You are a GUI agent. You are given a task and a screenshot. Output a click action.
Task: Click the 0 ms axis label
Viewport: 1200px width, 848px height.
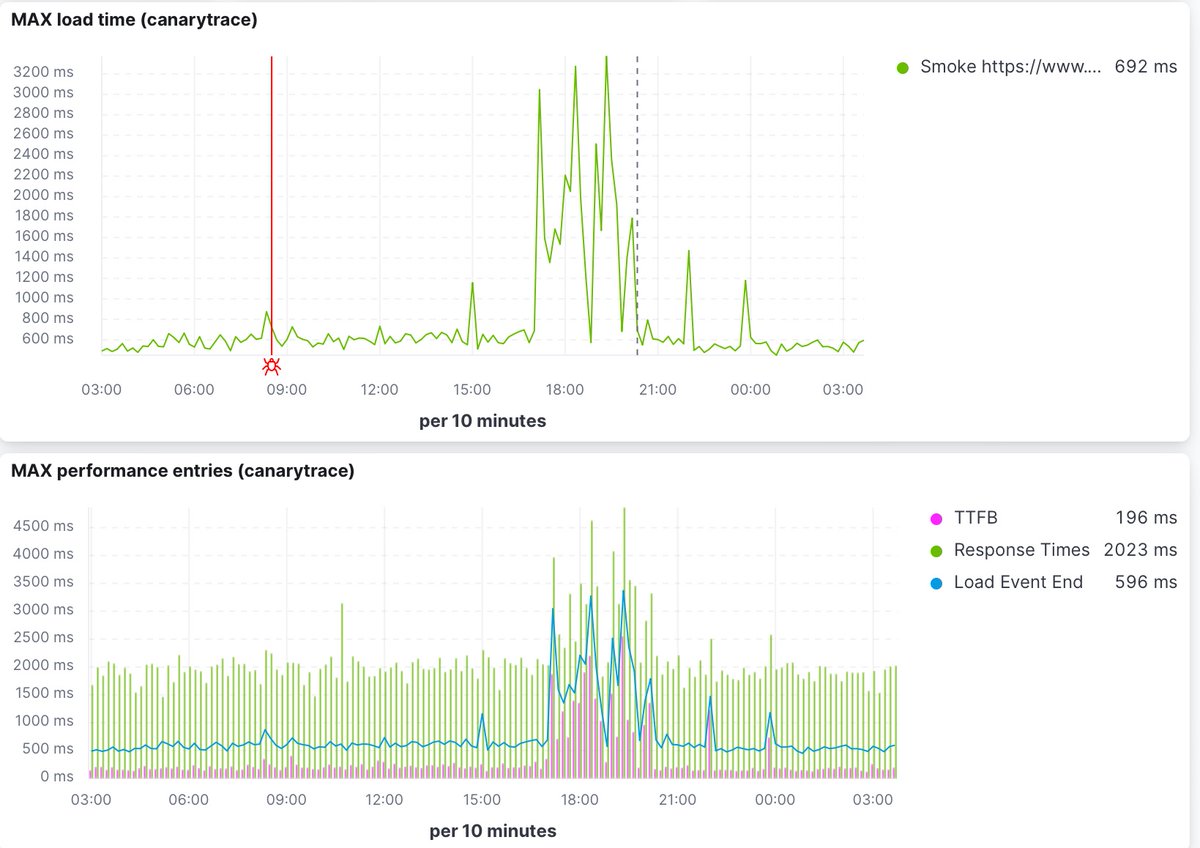57,776
